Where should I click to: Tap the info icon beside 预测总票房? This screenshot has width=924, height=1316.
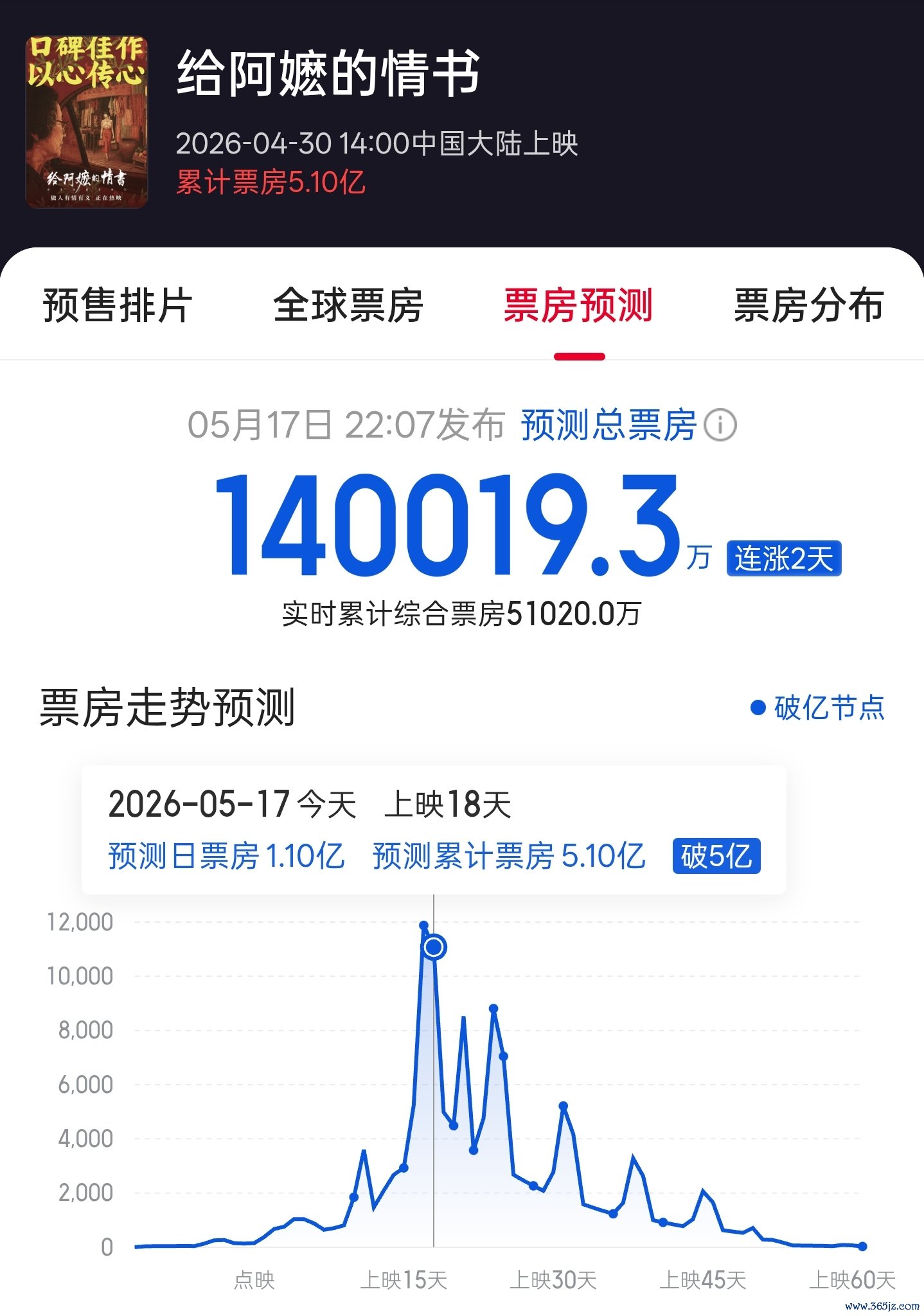click(720, 425)
